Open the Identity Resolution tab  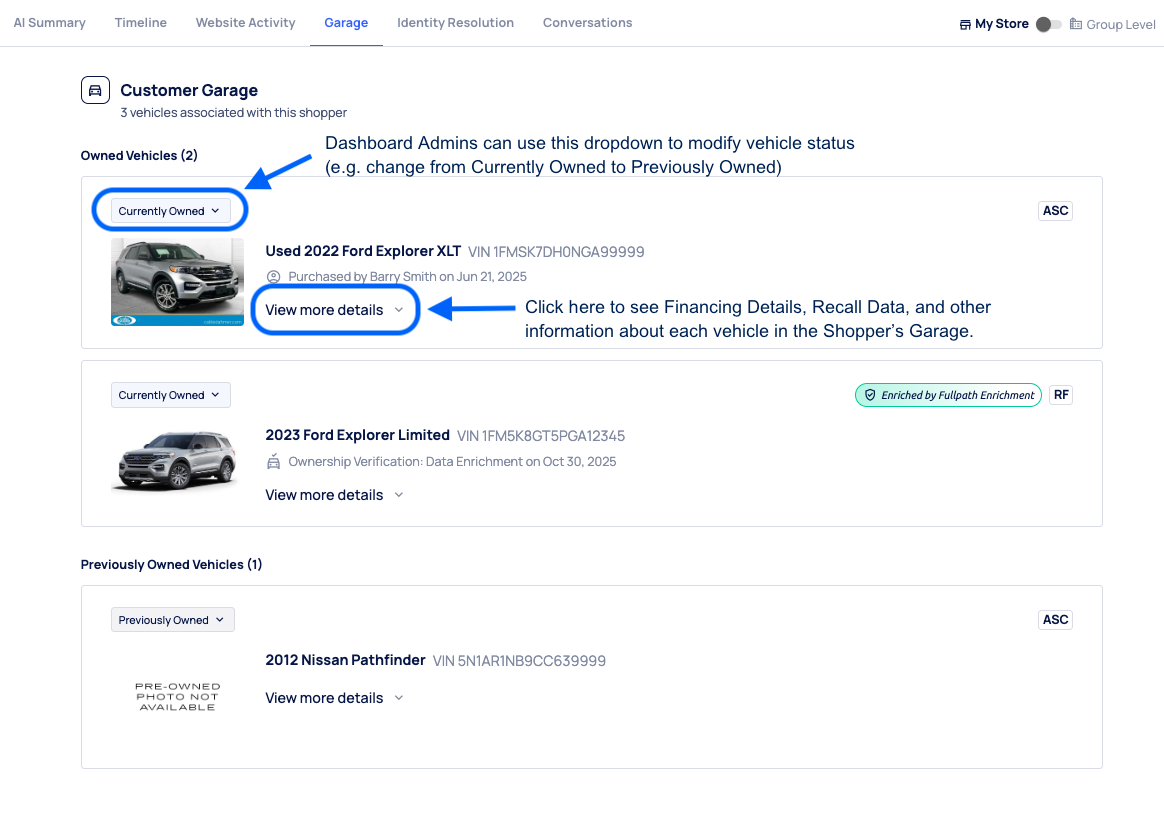coord(455,23)
